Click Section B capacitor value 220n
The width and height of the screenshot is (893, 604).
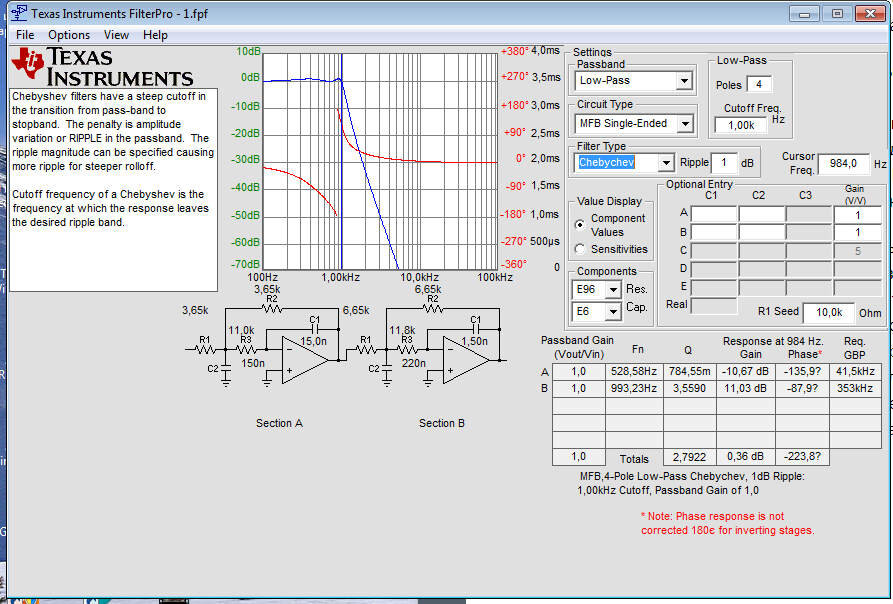[x=414, y=363]
